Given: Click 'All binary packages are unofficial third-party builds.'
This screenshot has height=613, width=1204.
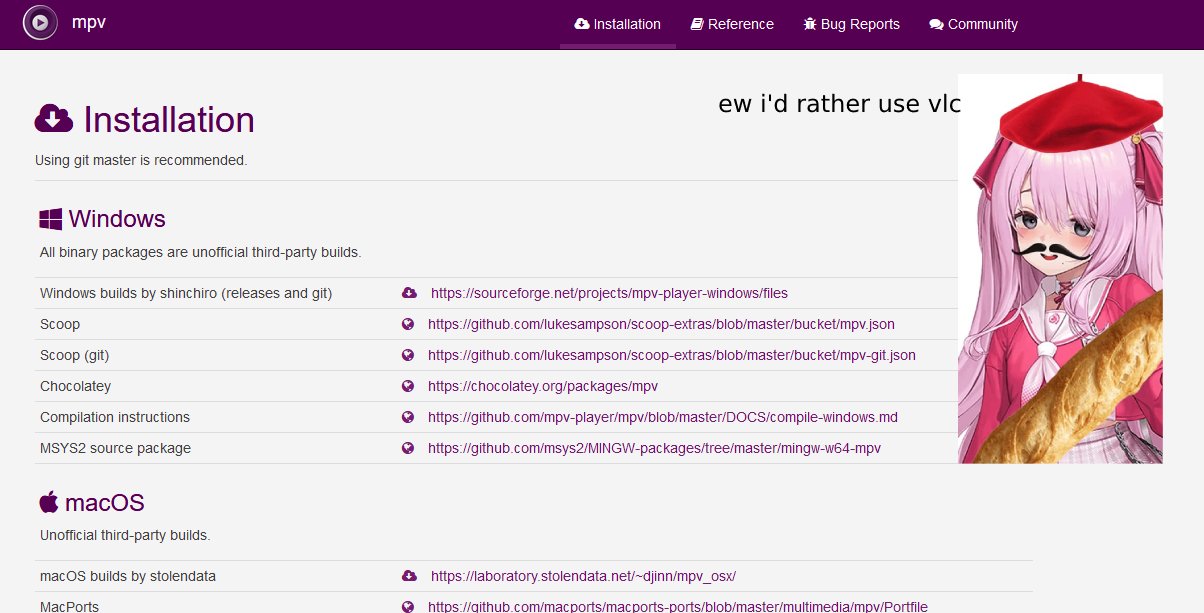Looking at the screenshot, I should (x=200, y=252).
